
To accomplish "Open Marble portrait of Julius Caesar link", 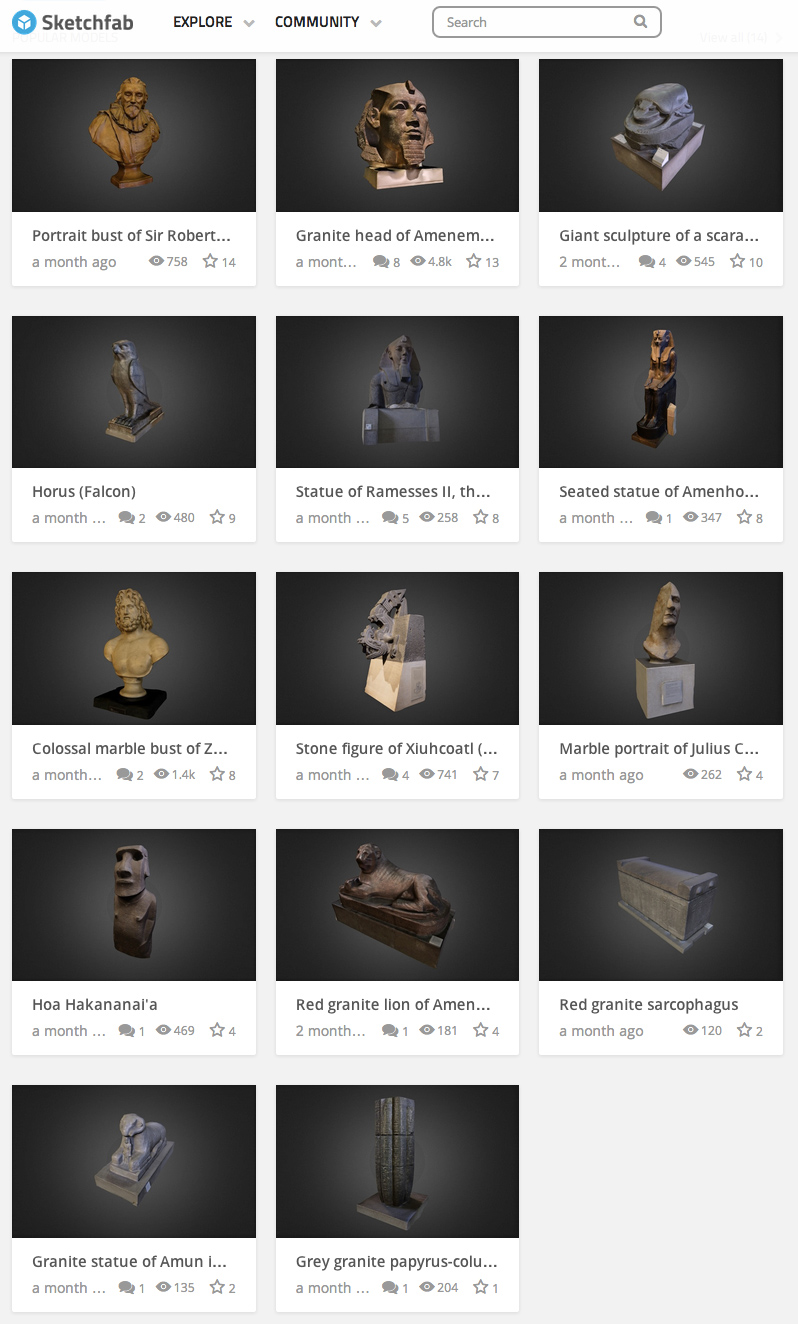I will (x=659, y=748).
